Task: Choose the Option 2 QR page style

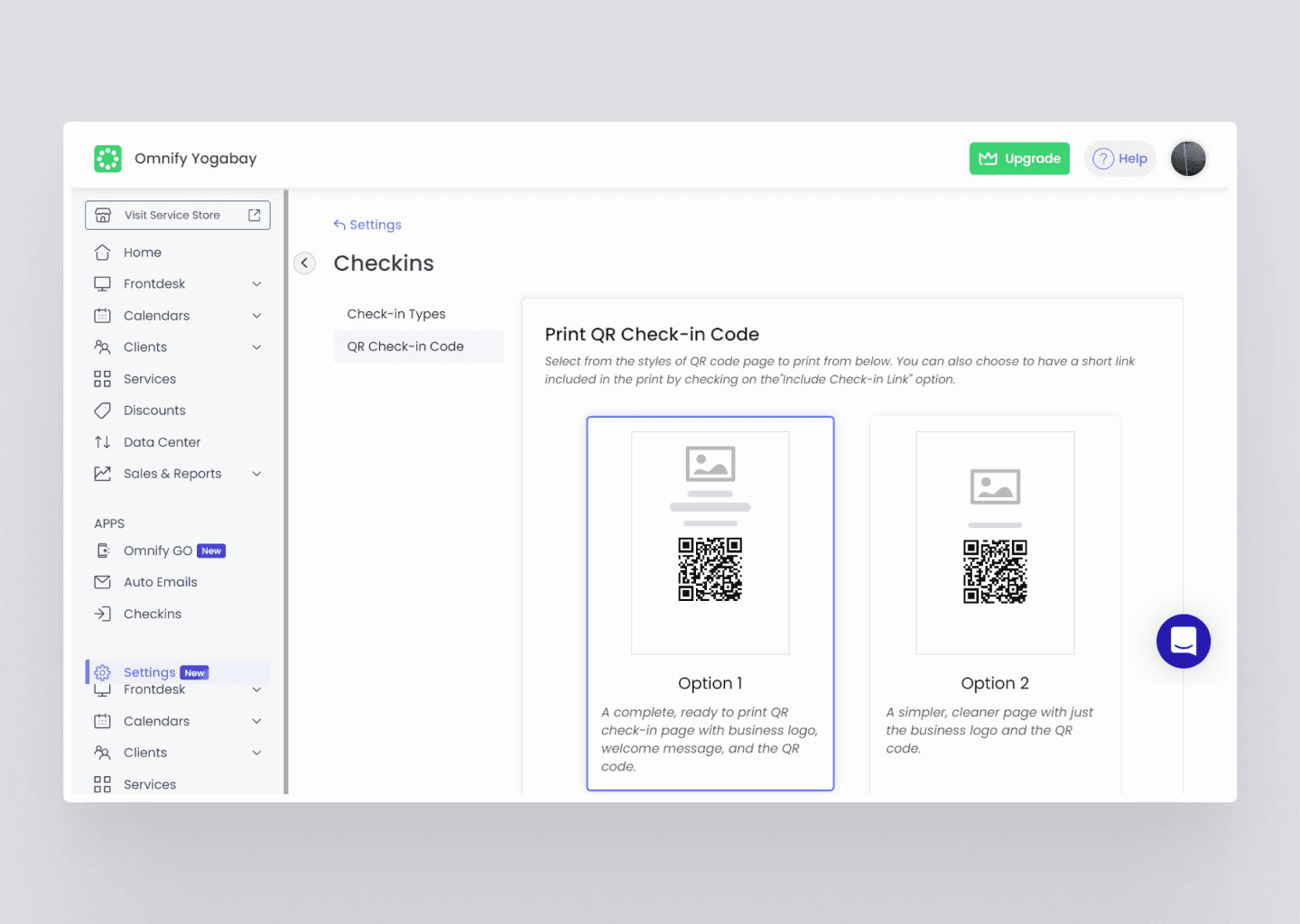Action: point(995,604)
